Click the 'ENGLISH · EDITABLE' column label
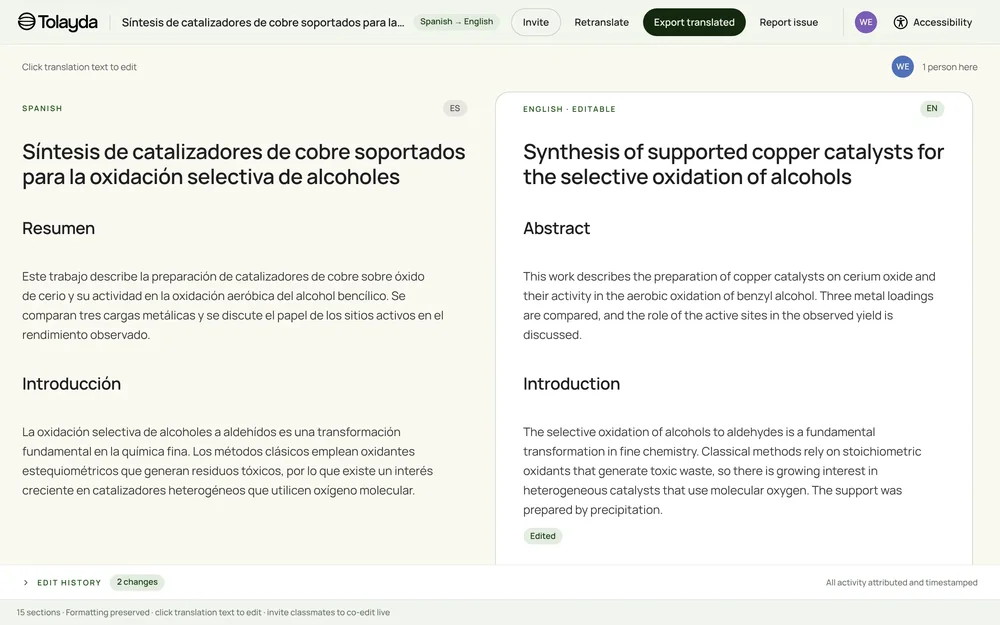1000x625 pixels. tap(570, 109)
